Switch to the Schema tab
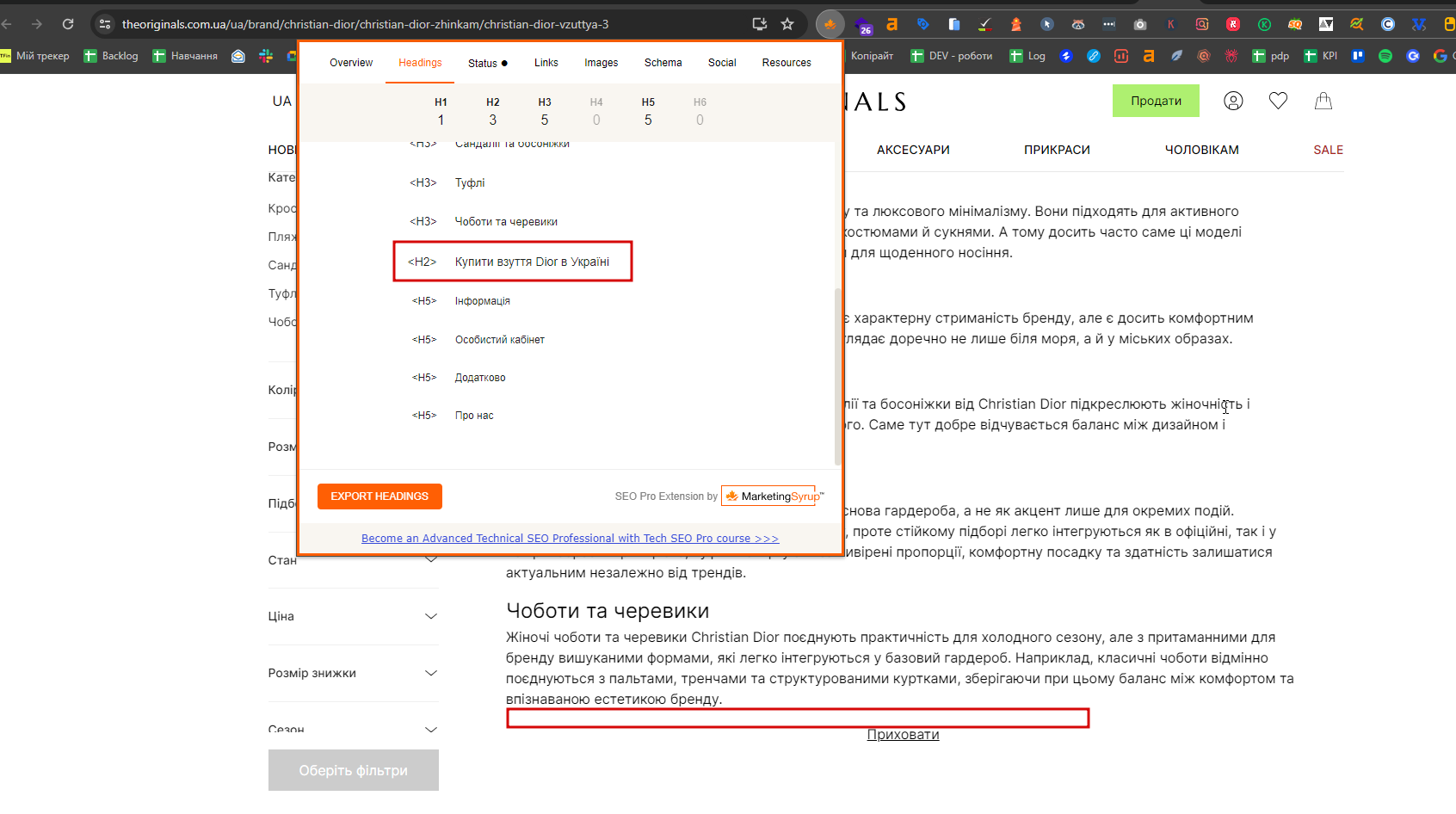 point(663,63)
